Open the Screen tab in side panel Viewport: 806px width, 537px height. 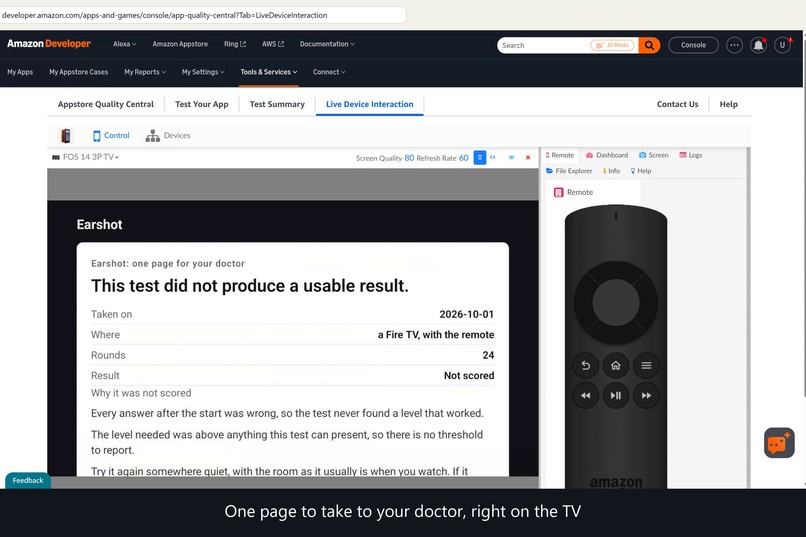(x=653, y=155)
